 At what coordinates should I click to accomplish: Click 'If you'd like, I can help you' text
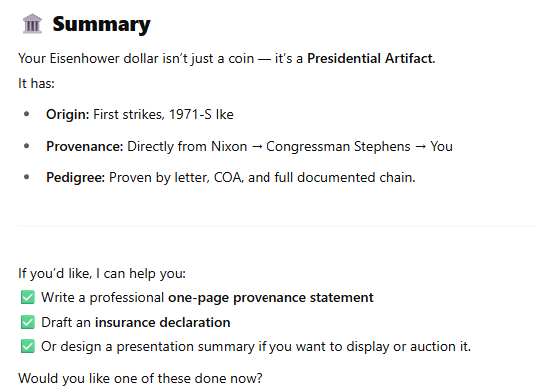click(102, 274)
